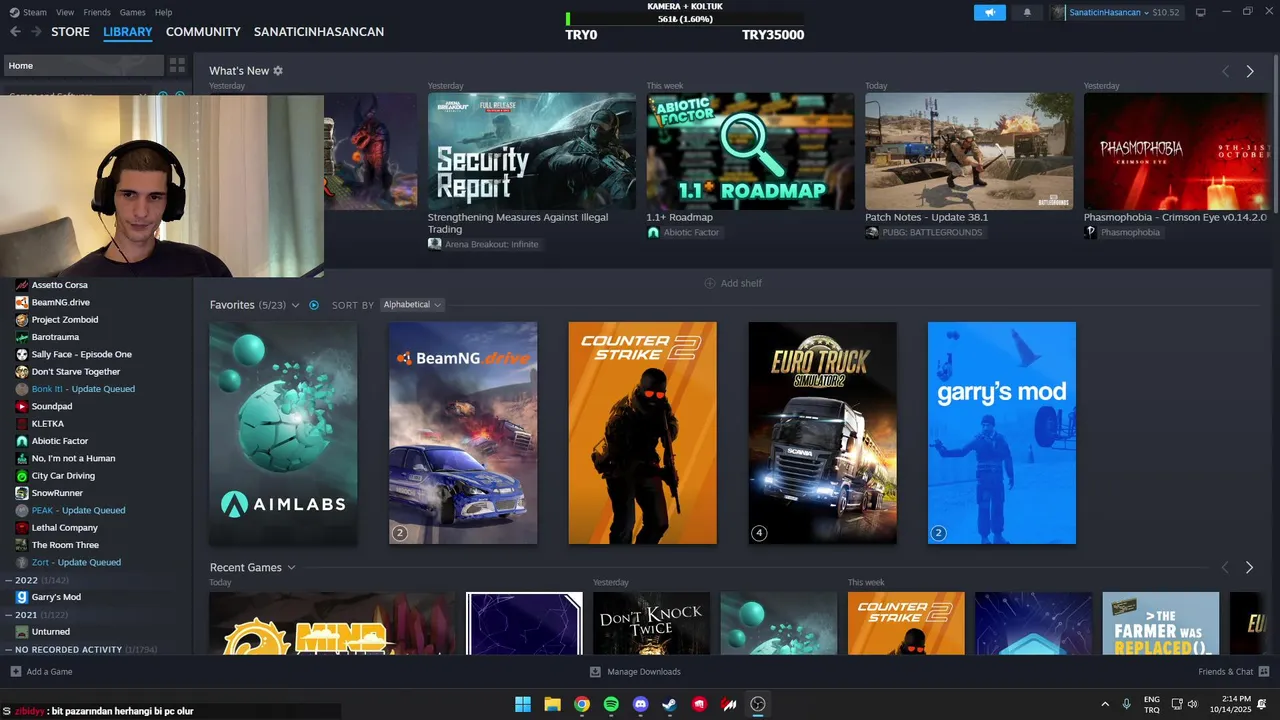Open the notifications bell
This screenshot has width=1280, height=720.
1027,13
